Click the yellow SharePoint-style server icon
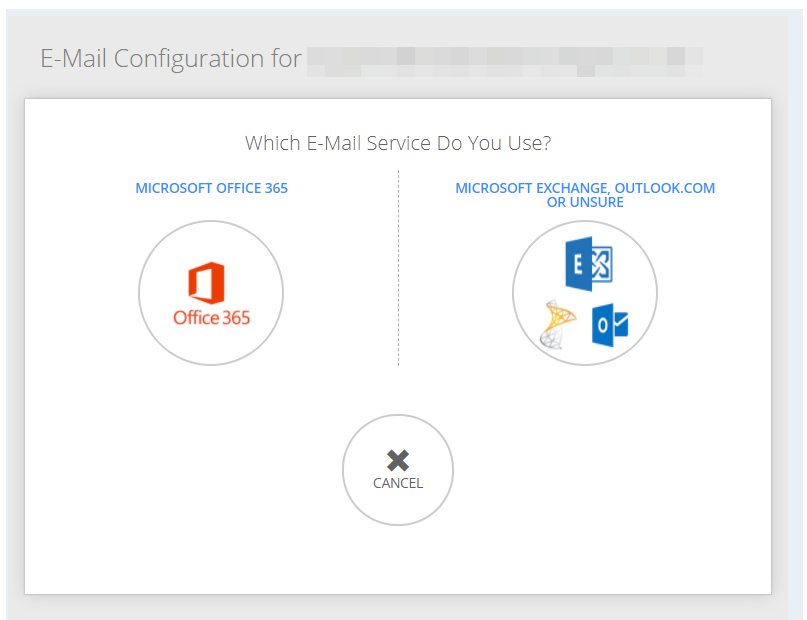 click(x=557, y=324)
